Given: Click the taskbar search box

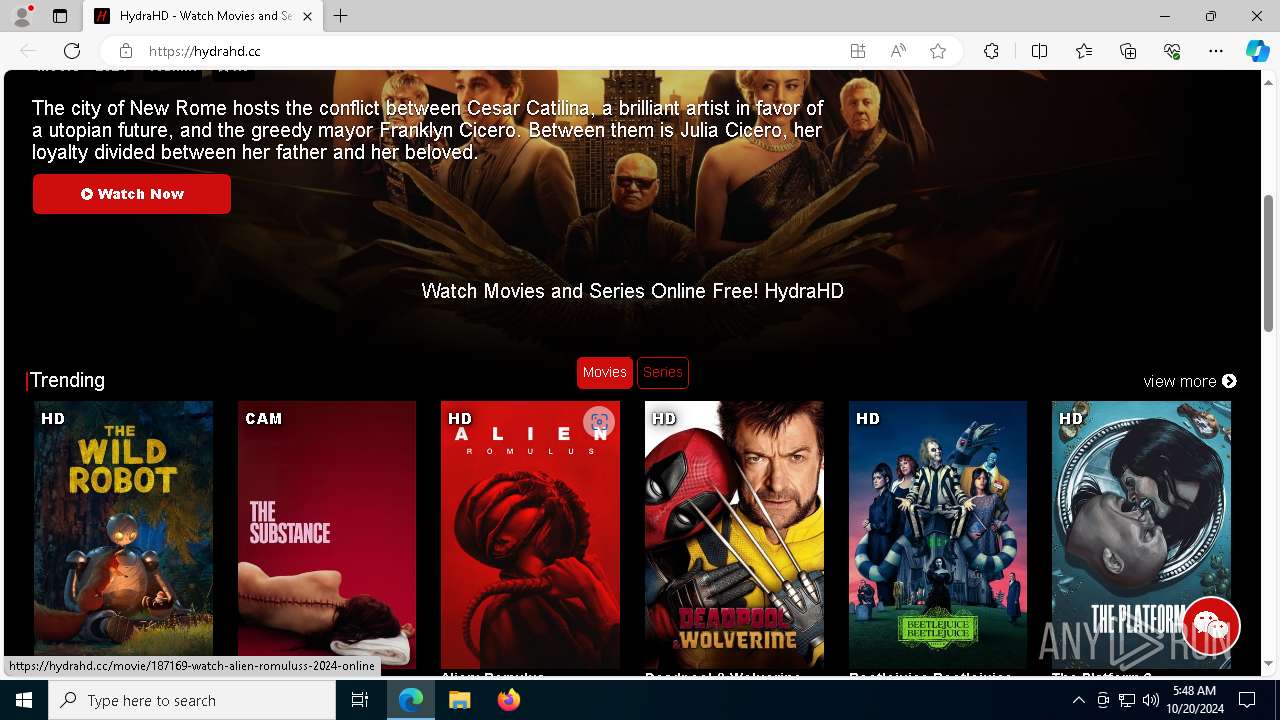Looking at the screenshot, I should [x=192, y=700].
